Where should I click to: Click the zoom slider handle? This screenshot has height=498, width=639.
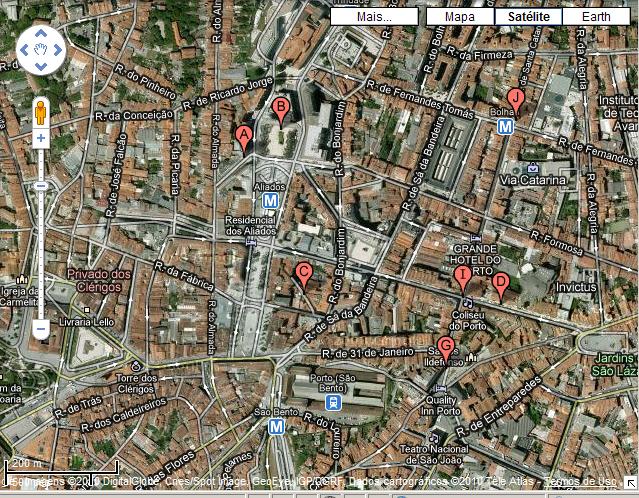coord(40,186)
